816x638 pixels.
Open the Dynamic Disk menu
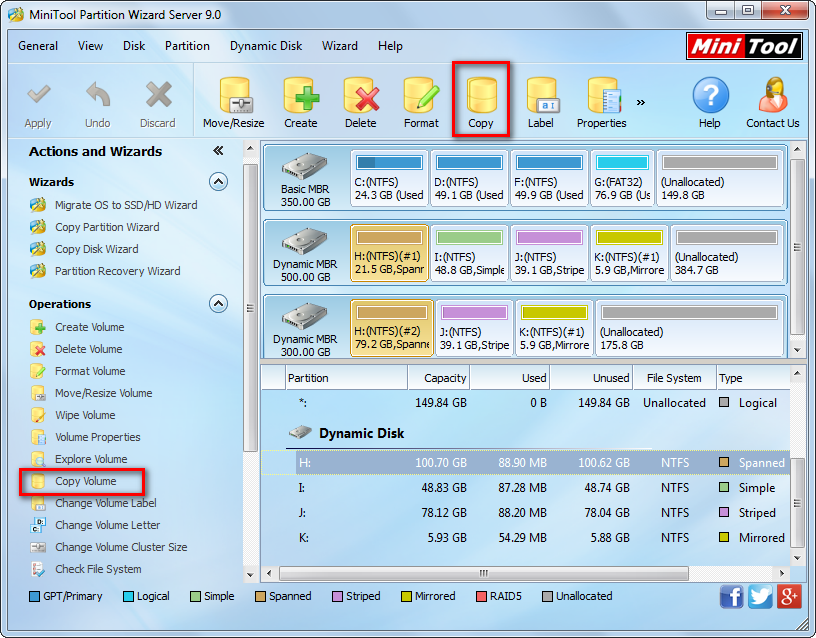point(266,46)
